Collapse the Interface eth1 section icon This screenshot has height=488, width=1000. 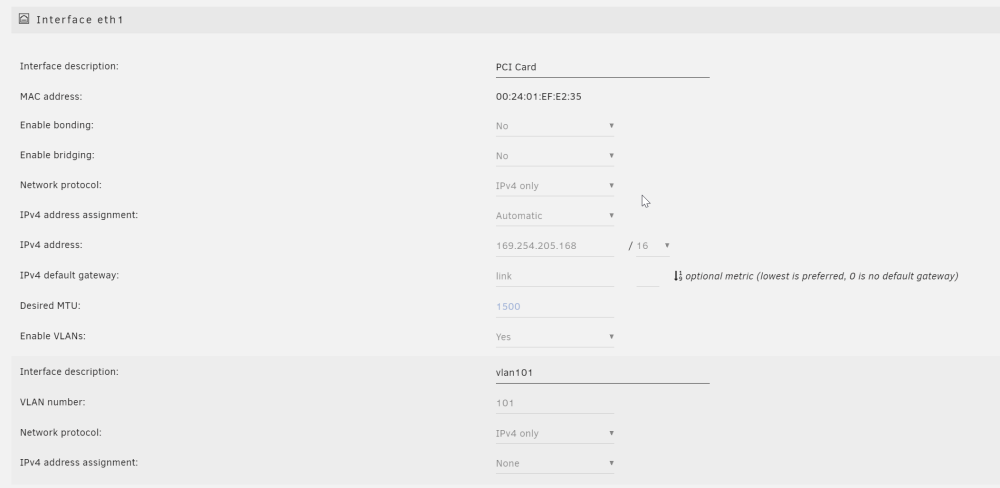click(24, 18)
